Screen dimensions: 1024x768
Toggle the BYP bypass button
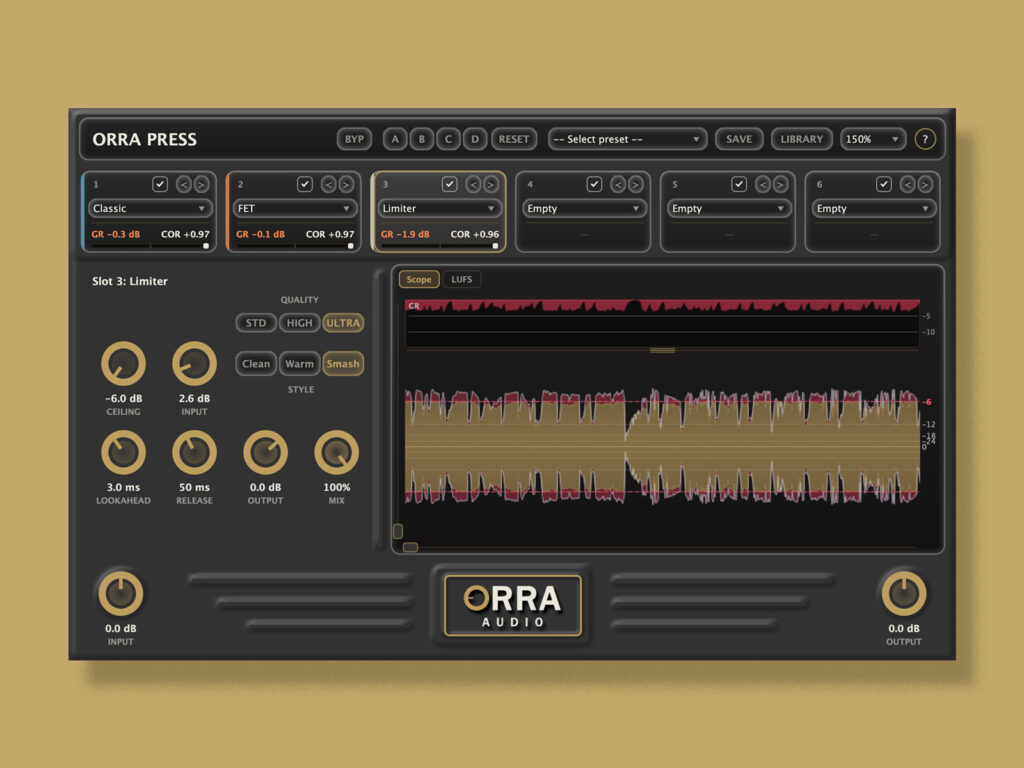pyautogui.click(x=355, y=139)
